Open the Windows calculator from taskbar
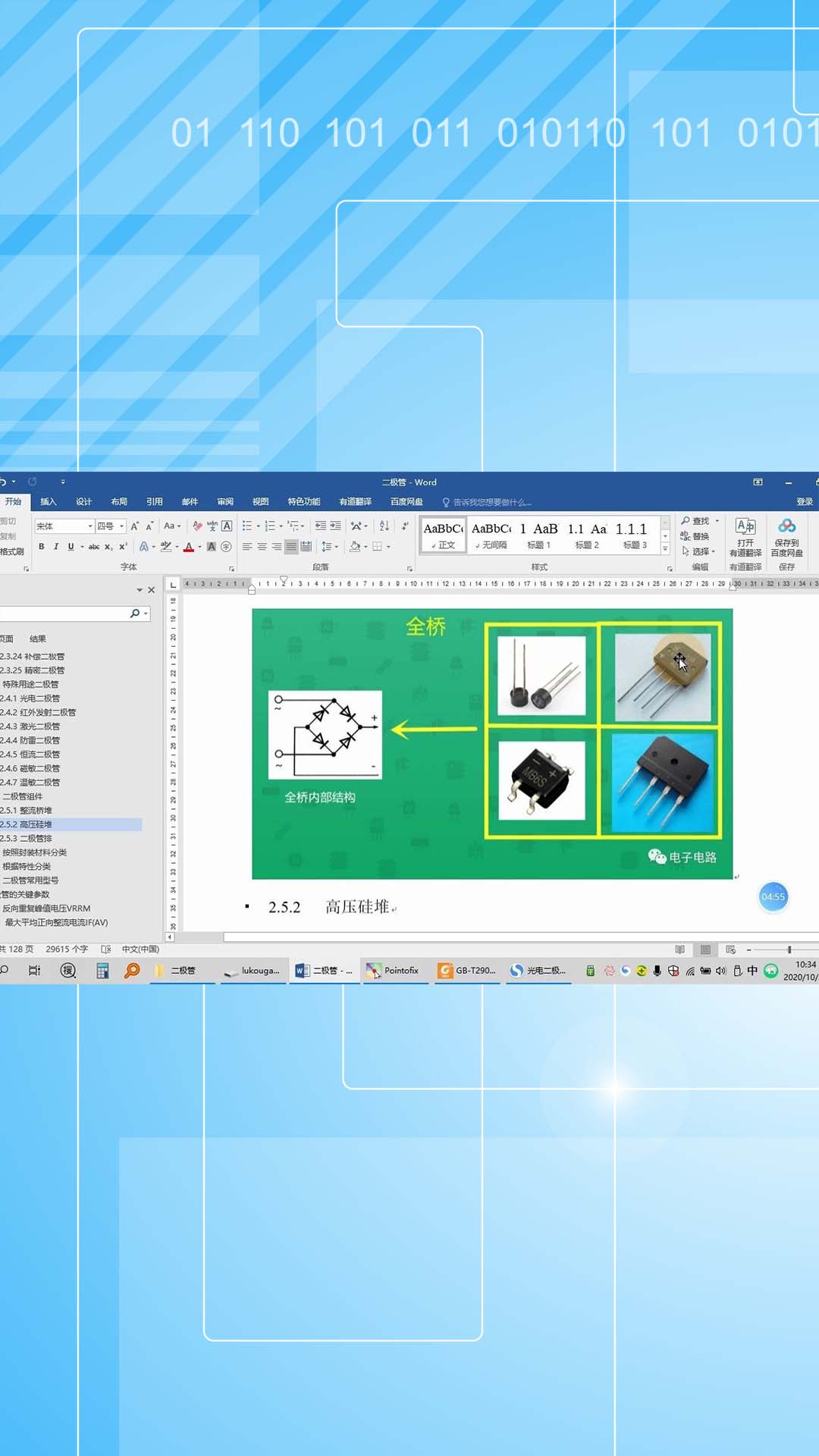This screenshot has height=1456, width=819. (x=102, y=971)
